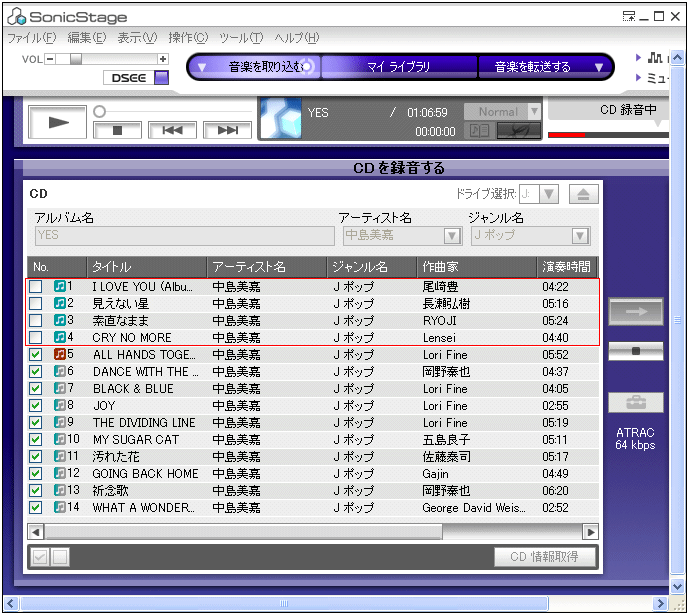Check the checkbox for track 1 I LOVE YOU
Screen dimensions: 689x615
pos(36,286)
